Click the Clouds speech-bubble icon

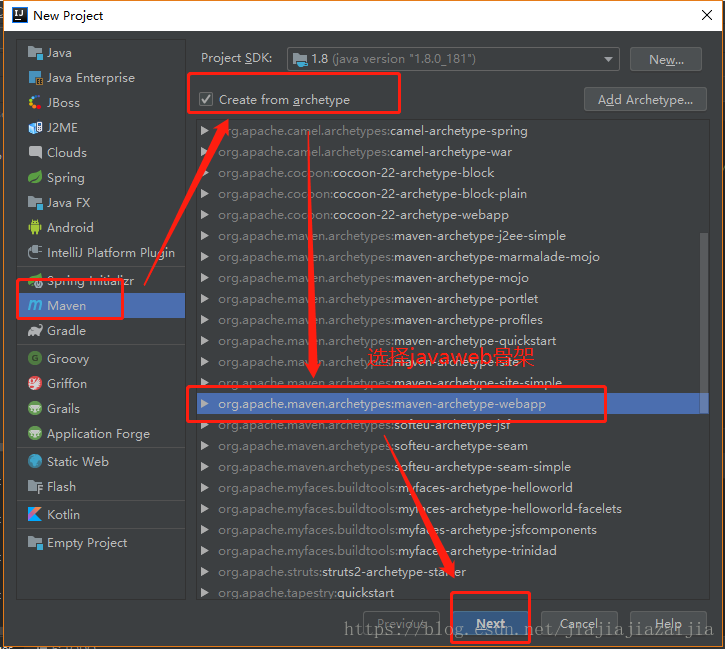point(35,153)
